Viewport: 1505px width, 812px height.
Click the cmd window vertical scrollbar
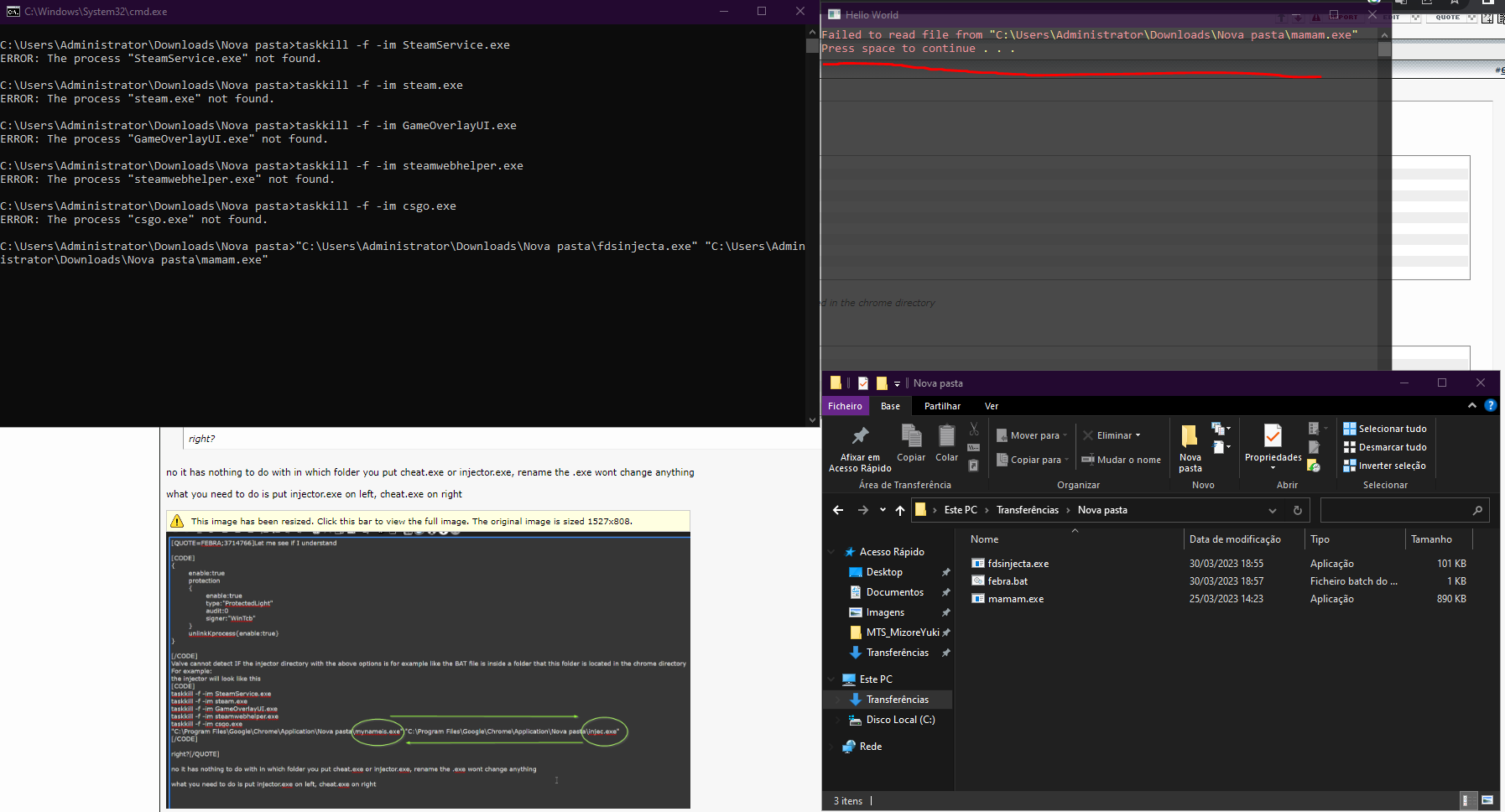tap(812, 226)
